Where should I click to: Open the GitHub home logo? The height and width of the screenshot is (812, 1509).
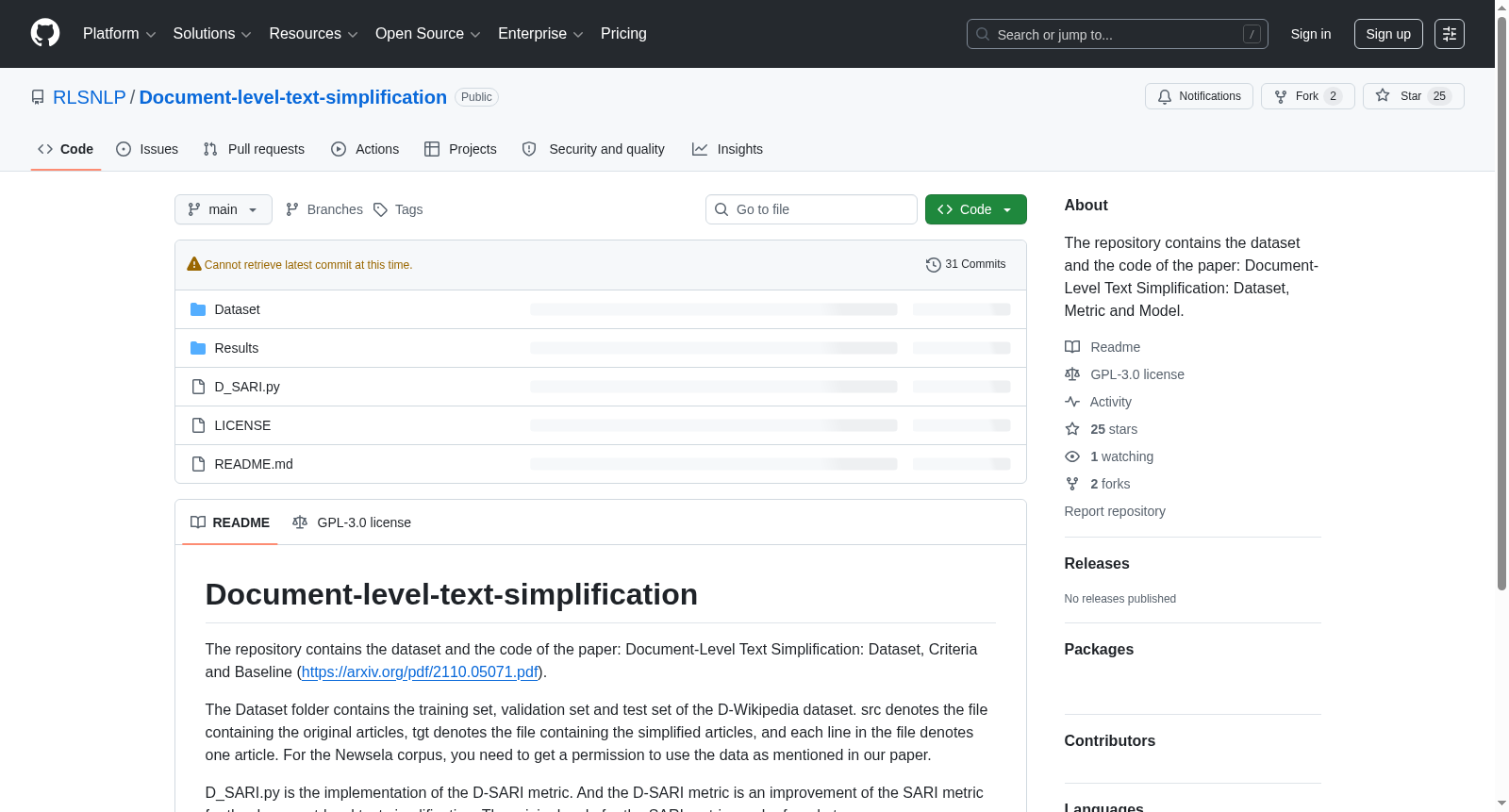point(45,34)
